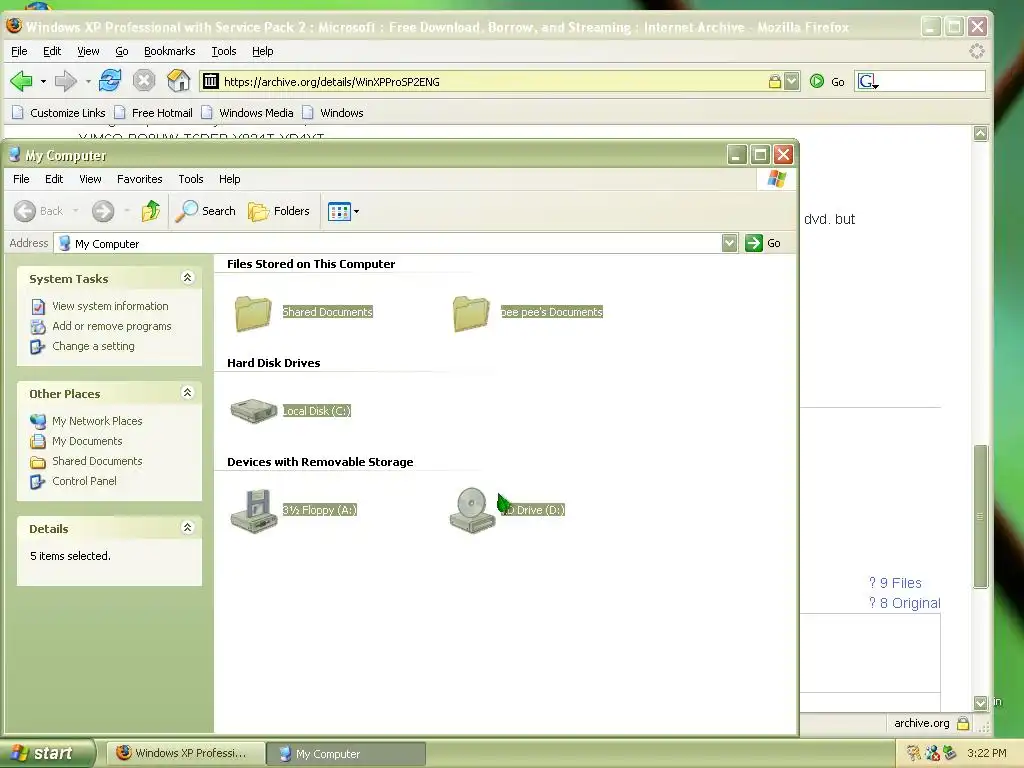The image size is (1024, 768).
Task: Open Control Panel from Other Places
Action: point(84,481)
